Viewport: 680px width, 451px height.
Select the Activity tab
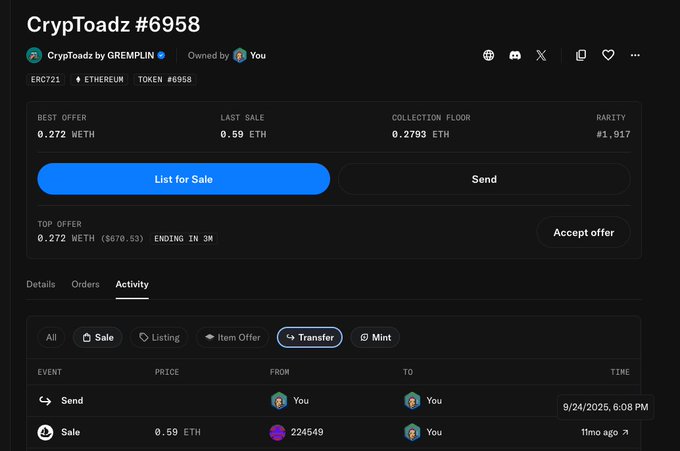132,284
